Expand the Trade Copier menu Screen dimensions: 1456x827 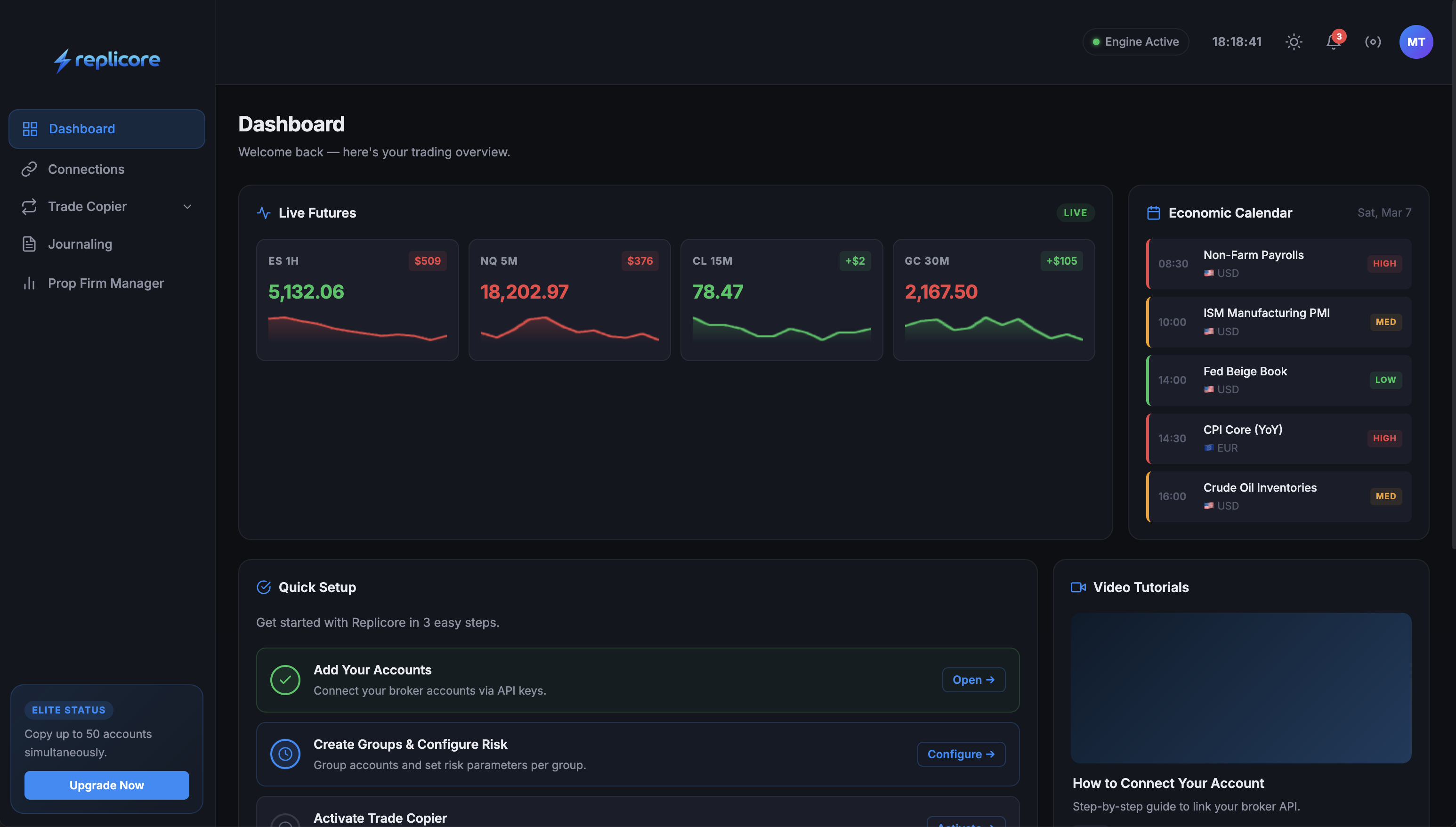pyautogui.click(x=188, y=206)
